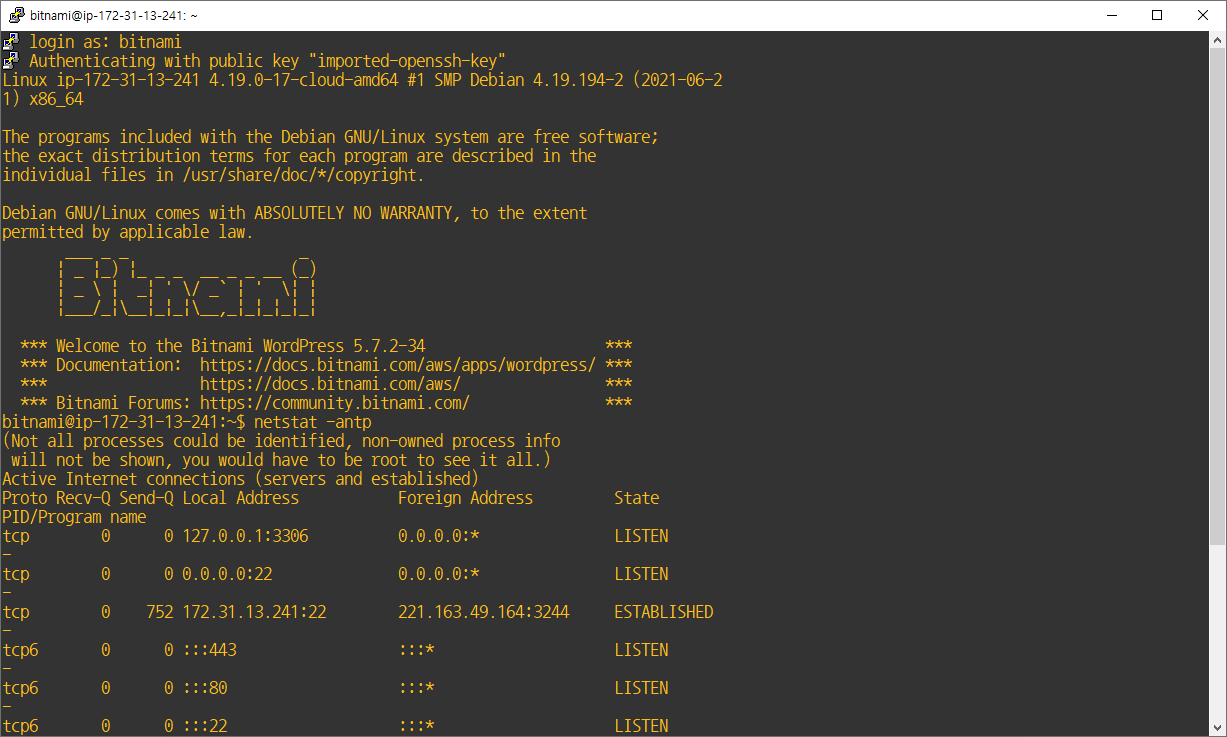Click the https://community.bitnami.com/ URL
Screen dimensions: 1227x737
pos(335,403)
